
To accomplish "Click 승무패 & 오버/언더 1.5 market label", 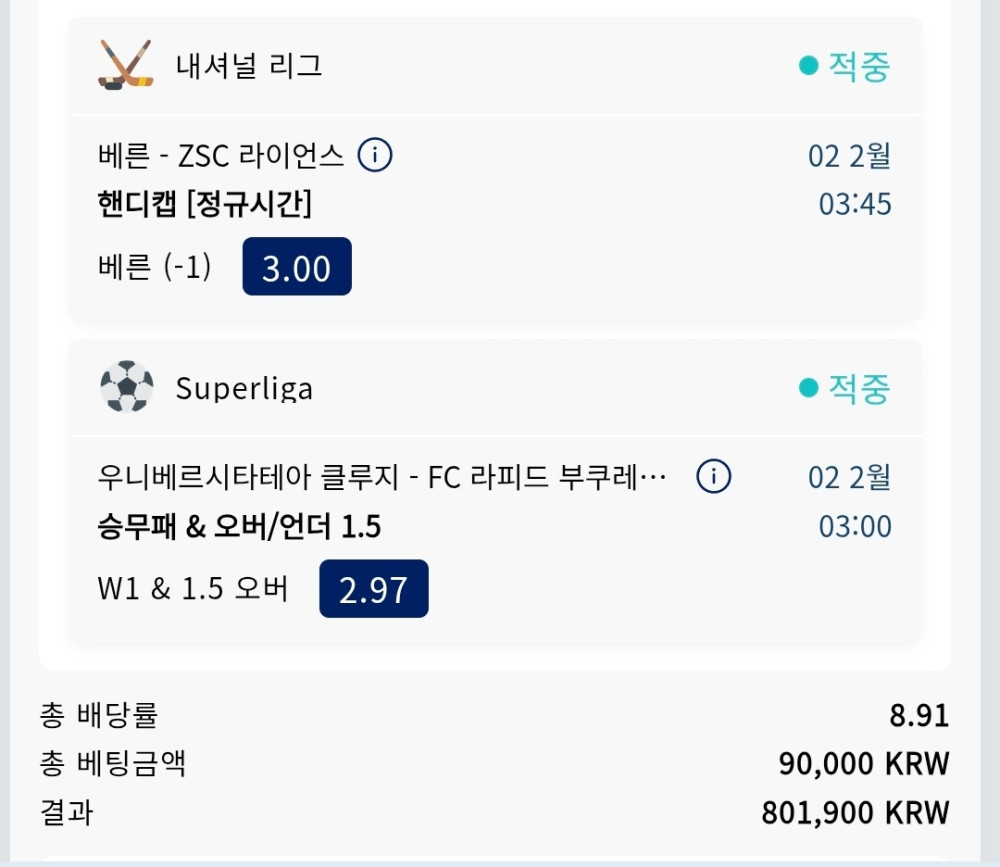I will [x=239, y=527].
